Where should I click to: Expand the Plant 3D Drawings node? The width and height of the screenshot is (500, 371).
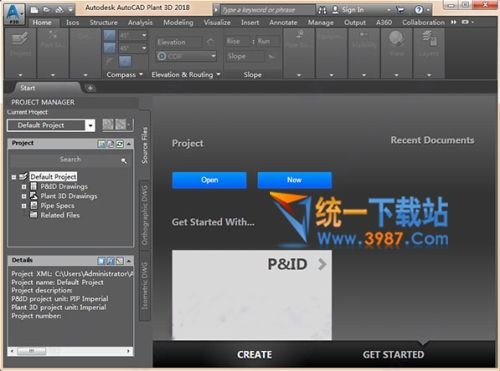point(24,196)
